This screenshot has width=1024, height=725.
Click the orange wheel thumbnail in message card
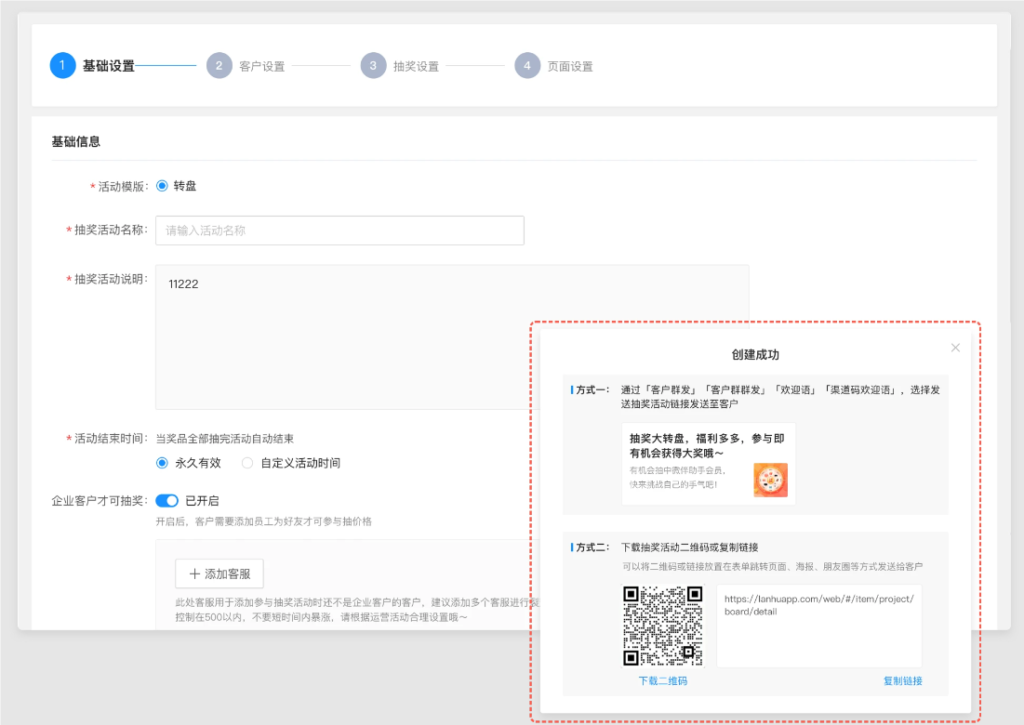[x=770, y=480]
